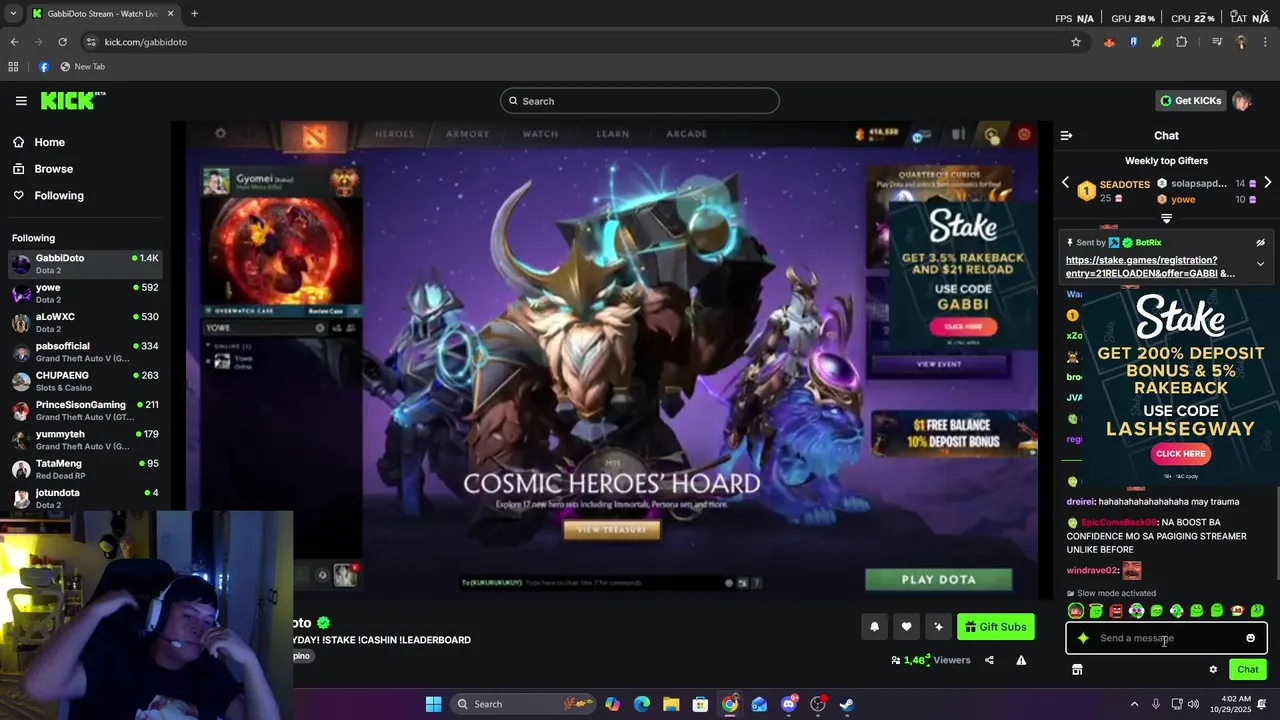
Task: Open TataMeng channel in Following list
Action: (85, 469)
